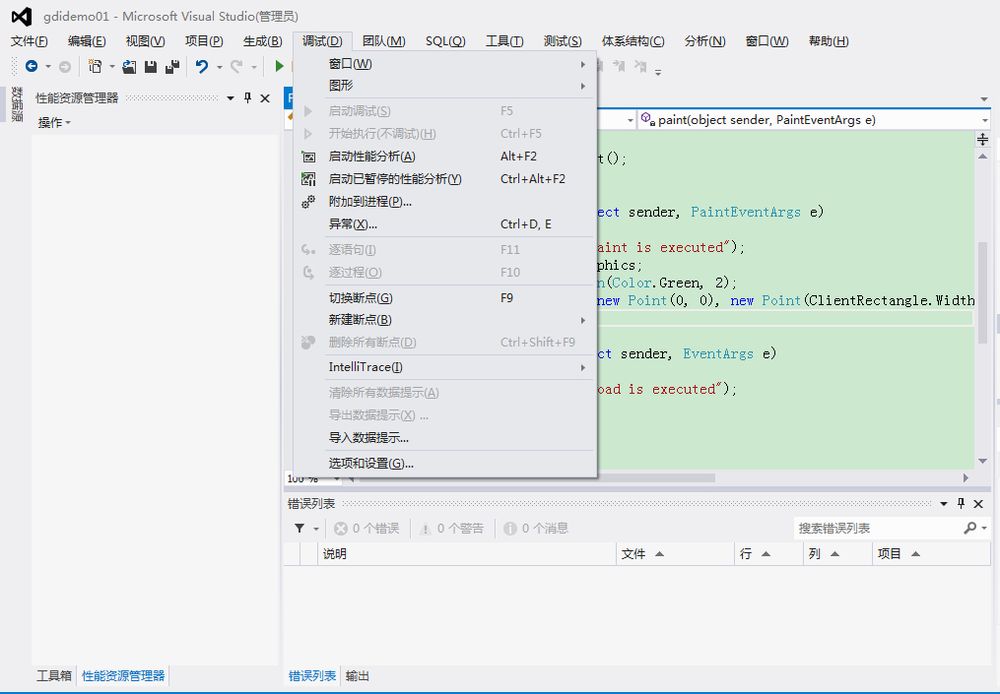
Task: Open the 体系结构(C) menu
Action: pos(633,41)
